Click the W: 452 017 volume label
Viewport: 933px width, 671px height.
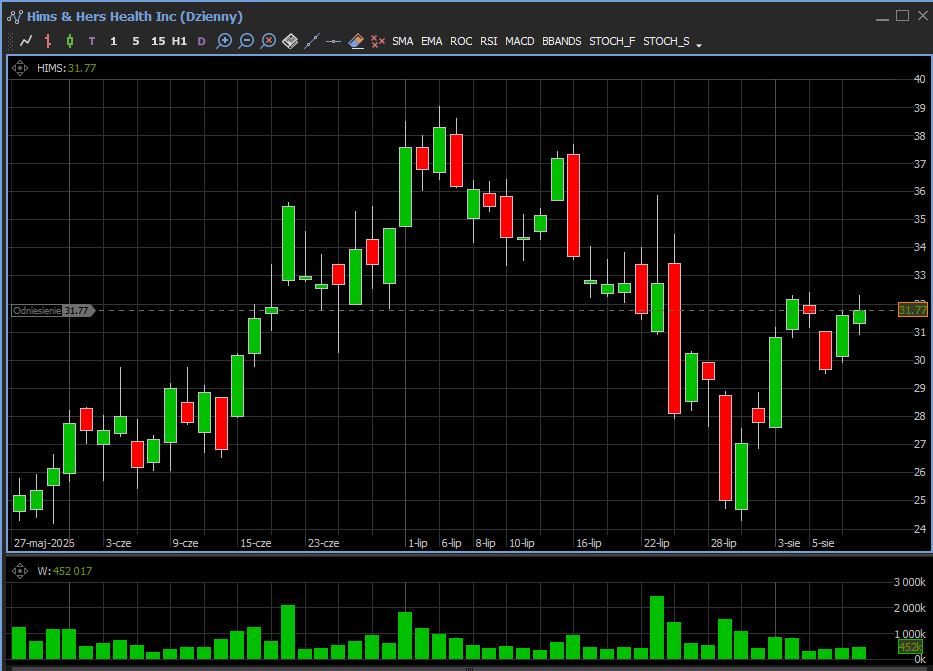coord(64,571)
